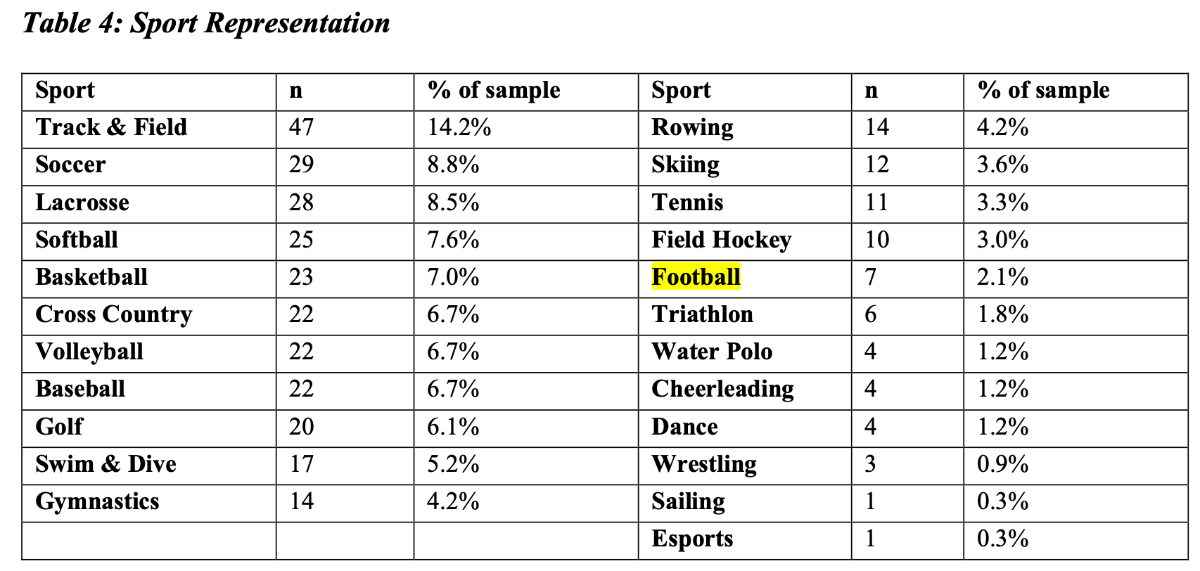Click the Triathlon label

702,315
